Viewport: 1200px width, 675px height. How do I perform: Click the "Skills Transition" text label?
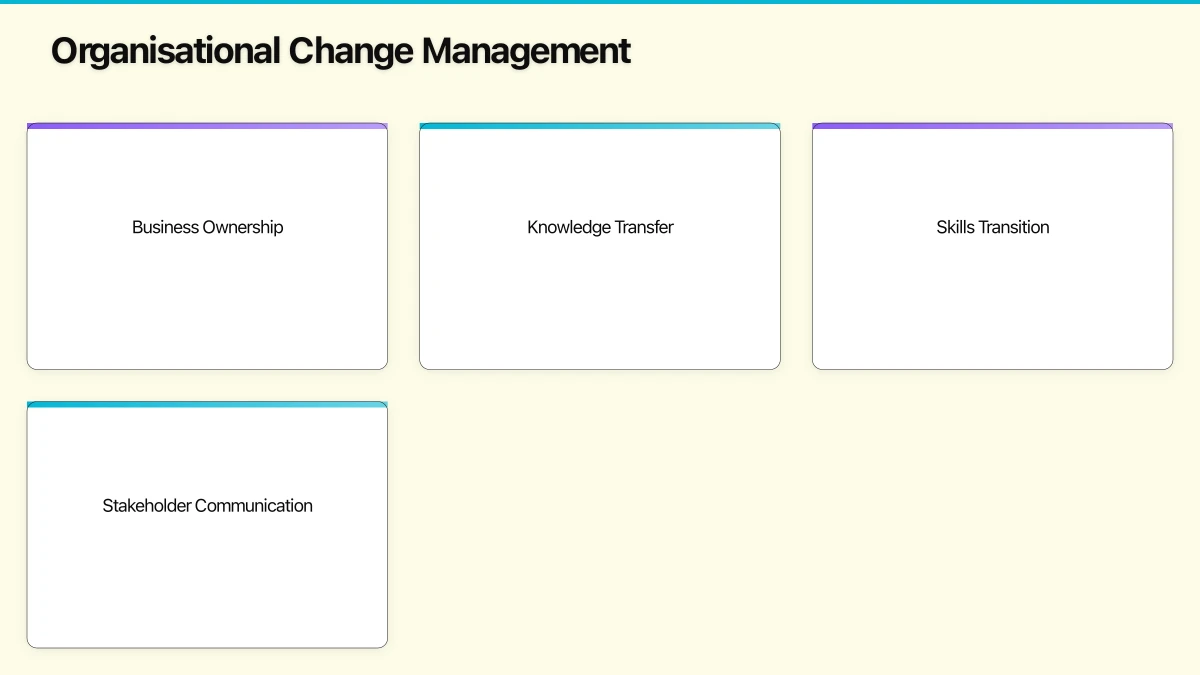[x=992, y=227]
